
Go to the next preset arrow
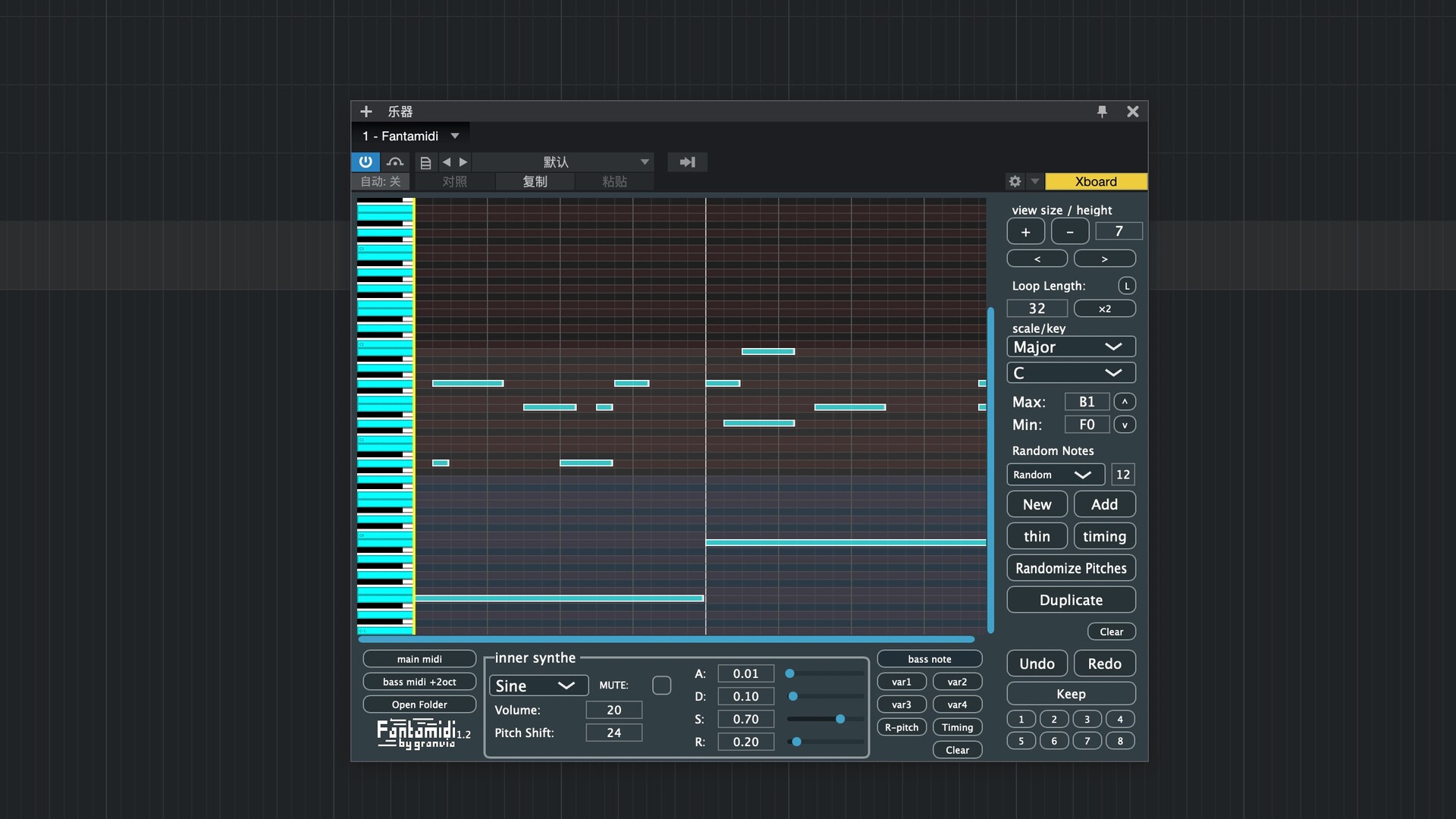click(463, 162)
